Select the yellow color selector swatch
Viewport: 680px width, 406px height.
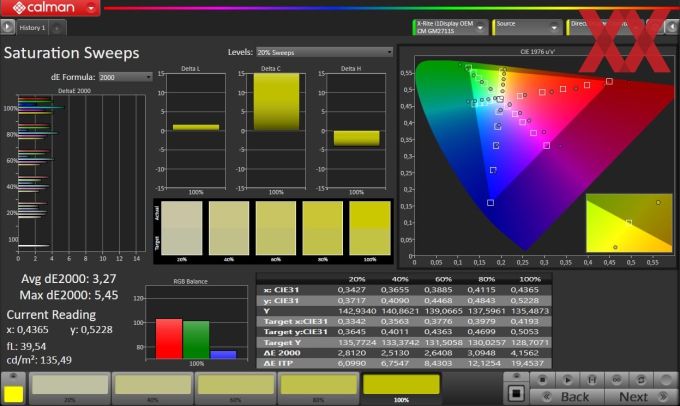pyautogui.click(x=13, y=394)
